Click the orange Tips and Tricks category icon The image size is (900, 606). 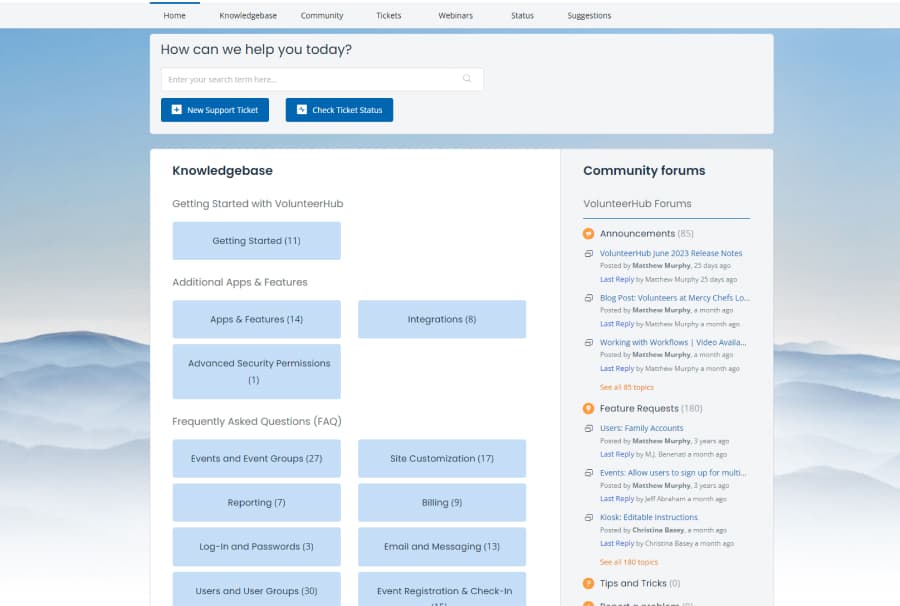[x=588, y=583]
